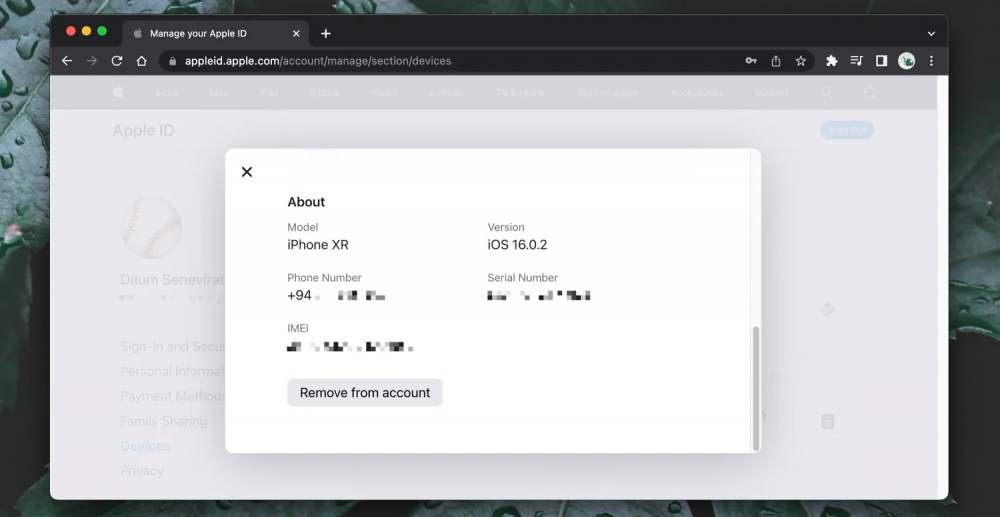
Task: Click Remove from account button
Action: click(x=365, y=393)
